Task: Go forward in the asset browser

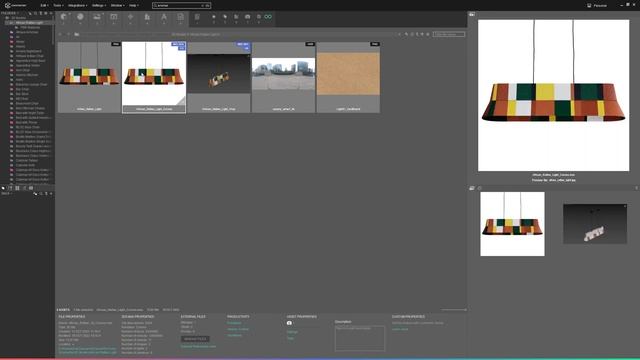Action: (x=68, y=34)
